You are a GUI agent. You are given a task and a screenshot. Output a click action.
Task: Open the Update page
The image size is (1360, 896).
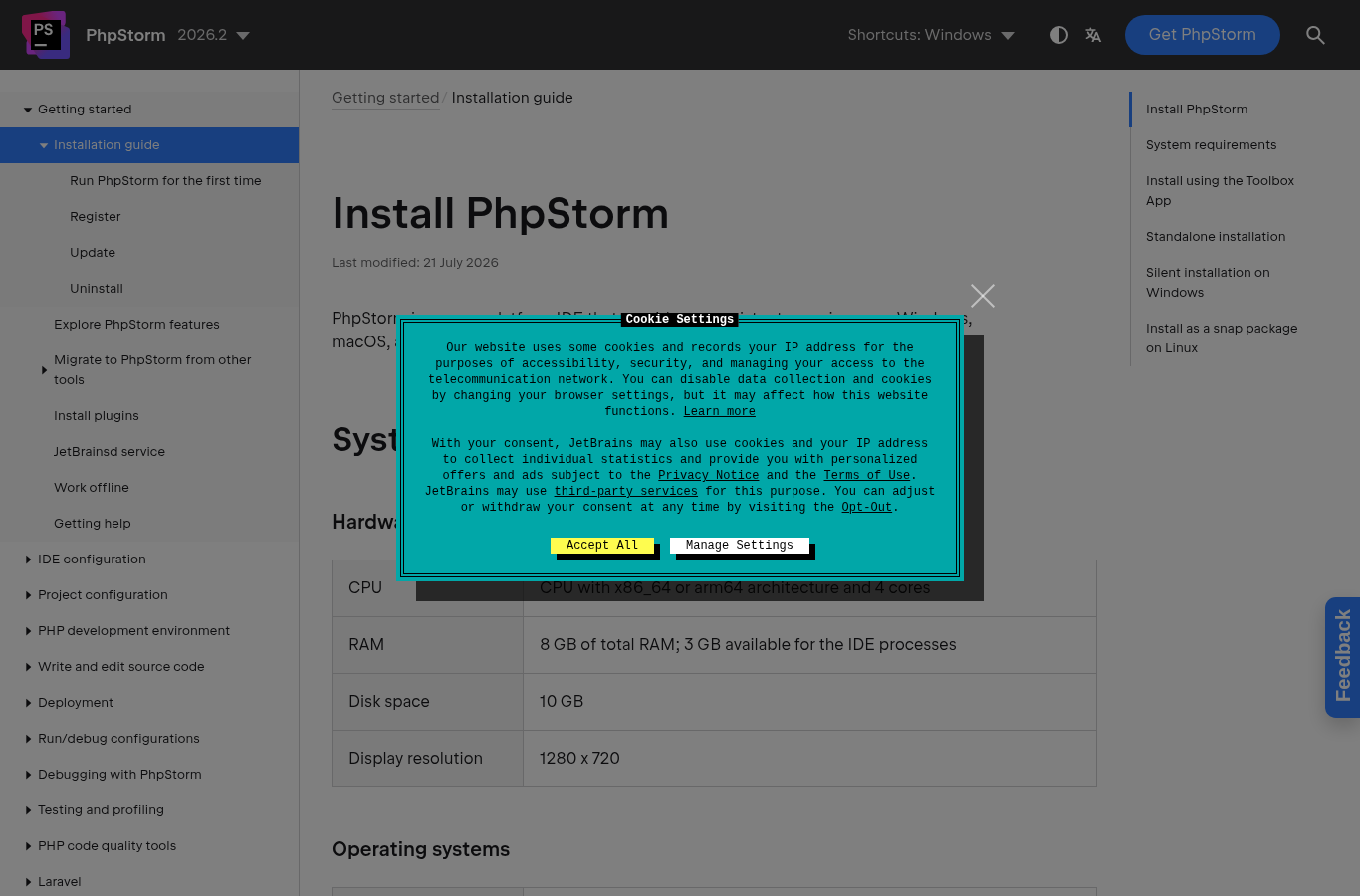pyautogui.click(x=93, y=253)
